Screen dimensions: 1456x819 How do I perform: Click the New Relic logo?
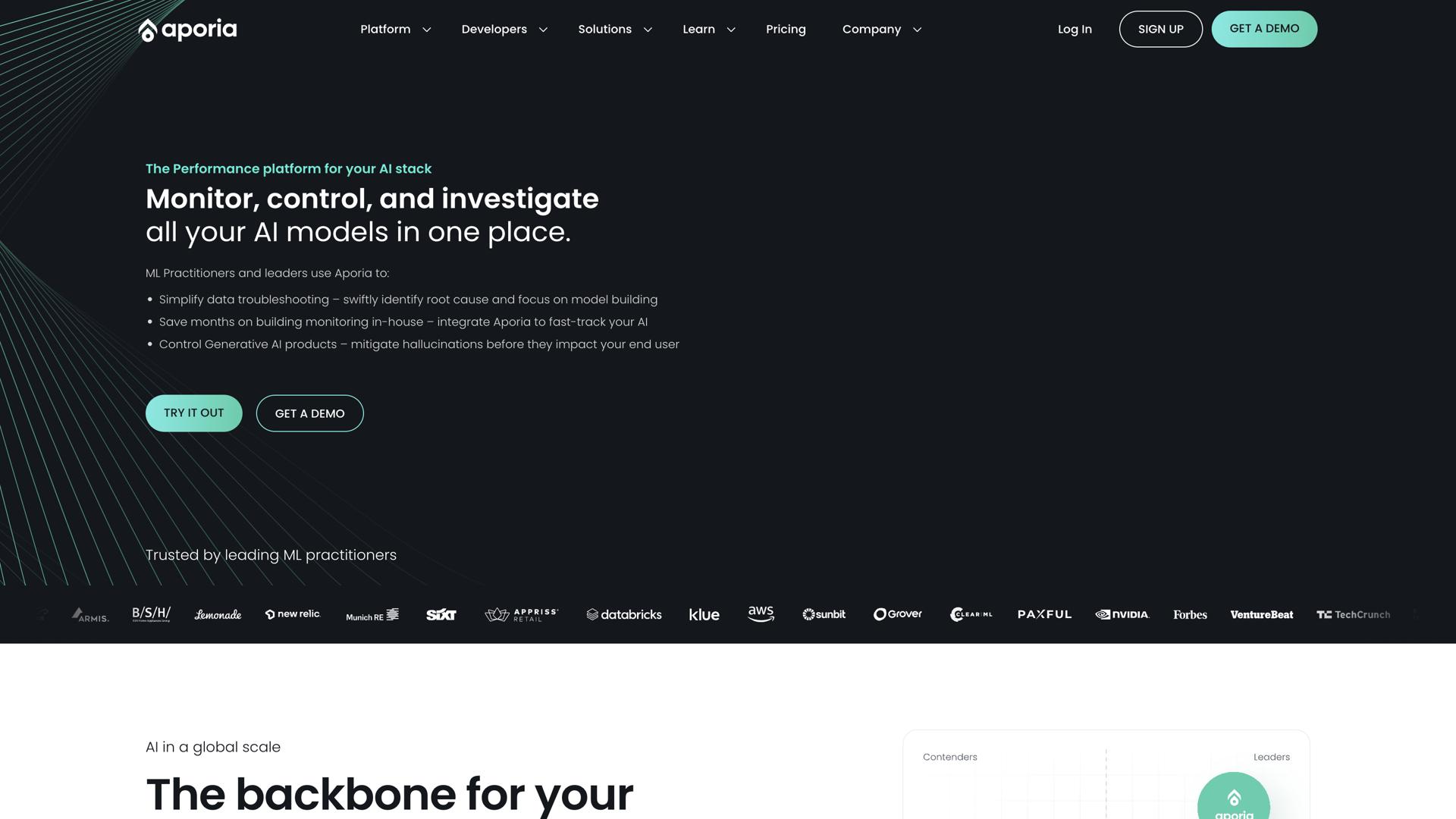pyautogui.click(x=293, y=613)
